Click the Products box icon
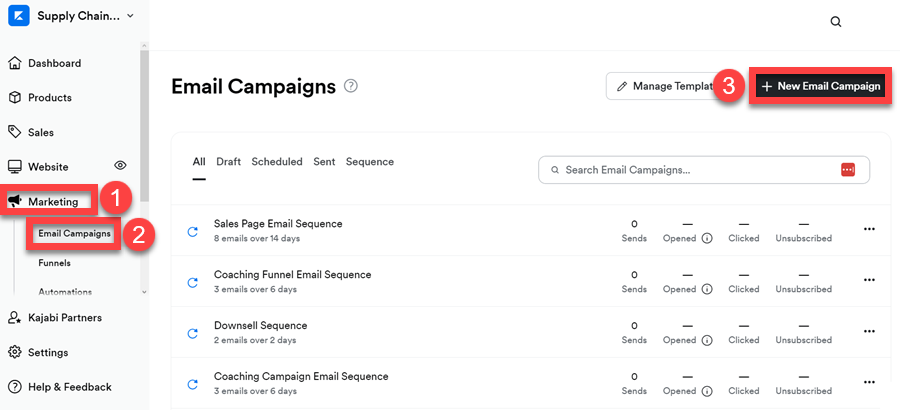This screenshot has height=410, width=900. 15,98
